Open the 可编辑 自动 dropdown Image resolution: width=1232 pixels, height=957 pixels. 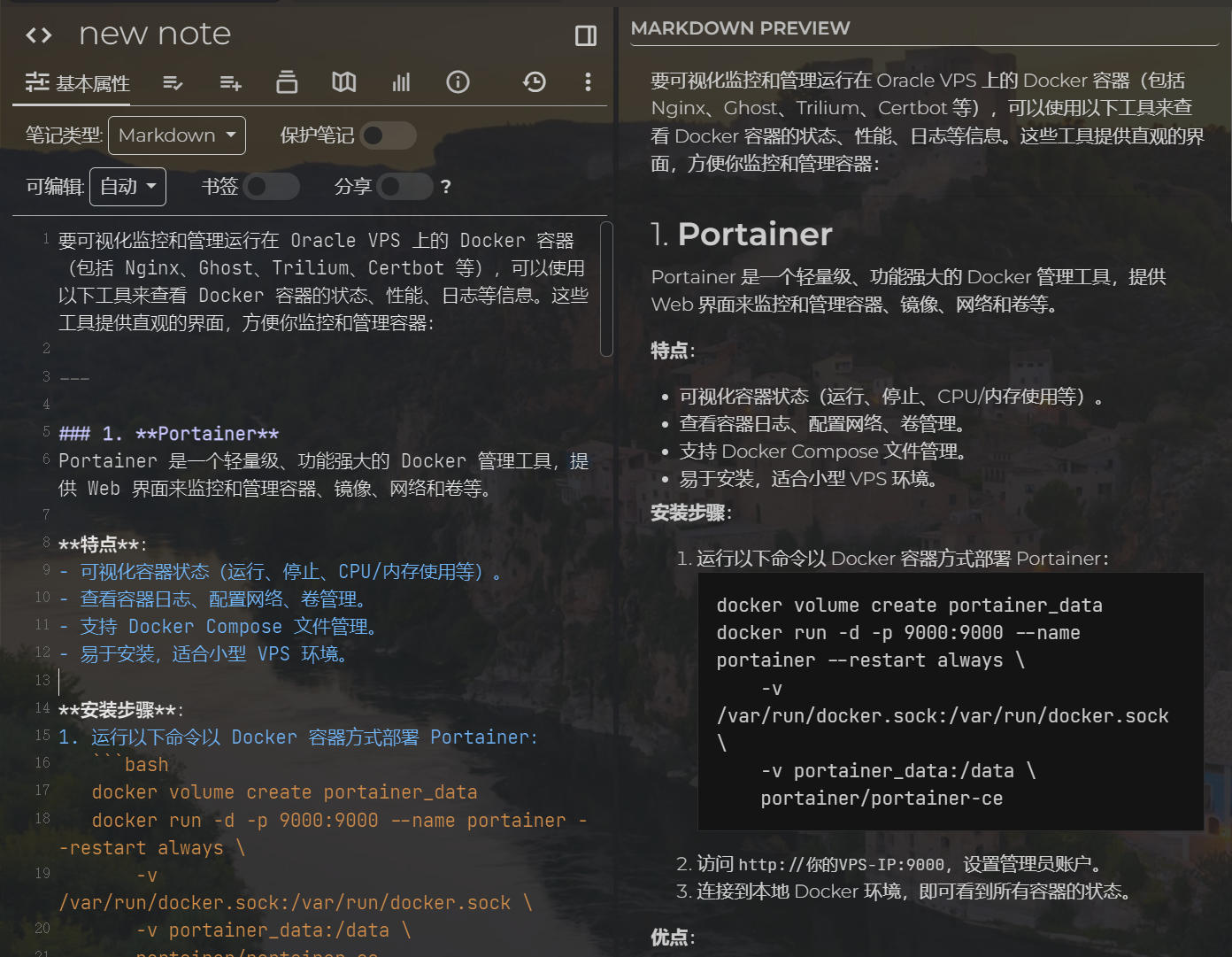pyautogui.click(x=127, y=187)
